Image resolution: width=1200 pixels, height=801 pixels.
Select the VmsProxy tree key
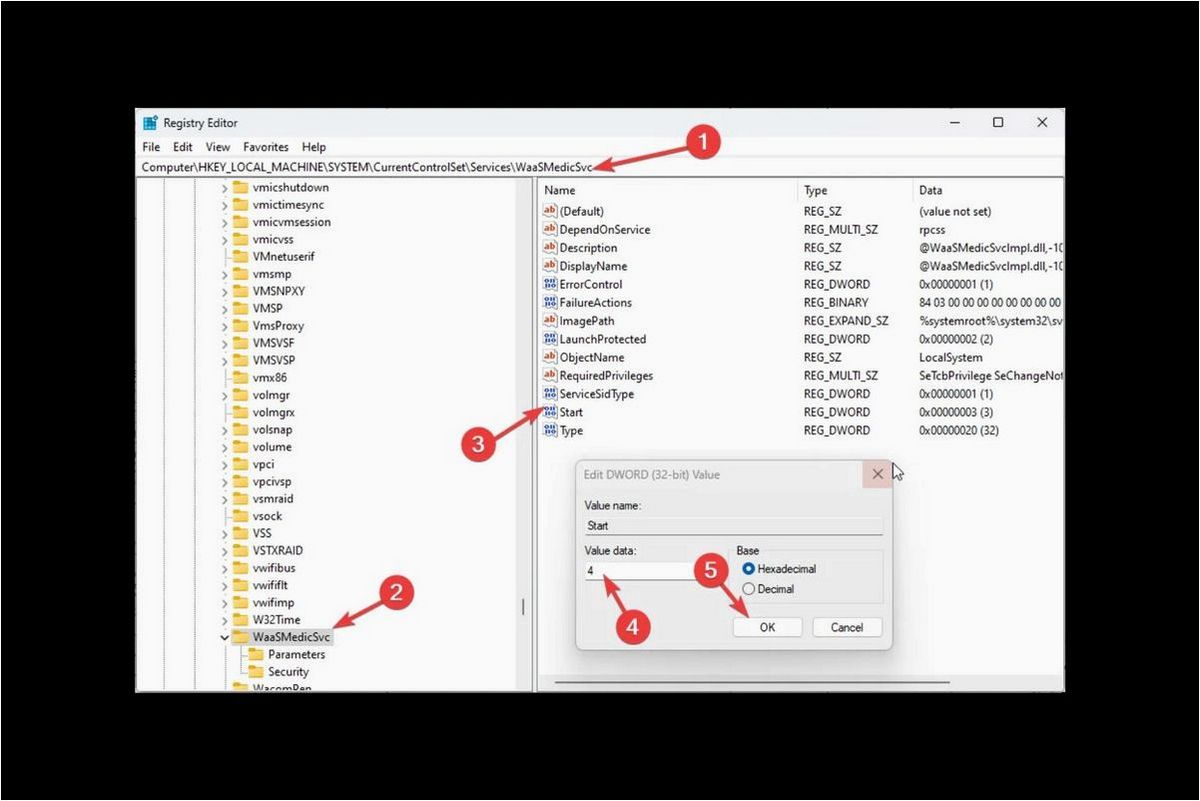[x=278, y=326]
